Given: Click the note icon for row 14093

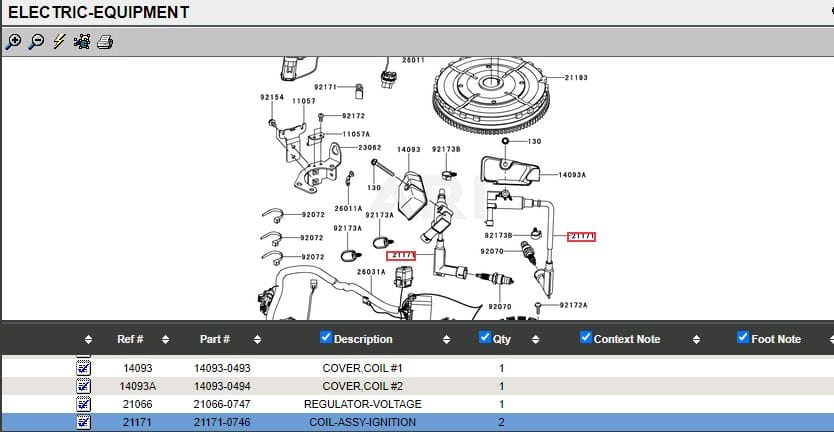Looking at the screenshot, I should 84,368.
